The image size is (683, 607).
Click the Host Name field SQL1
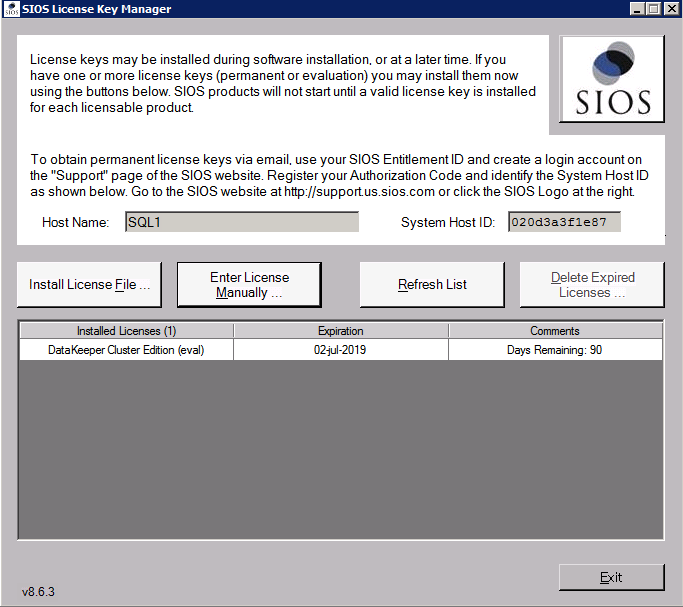[242, 222]
